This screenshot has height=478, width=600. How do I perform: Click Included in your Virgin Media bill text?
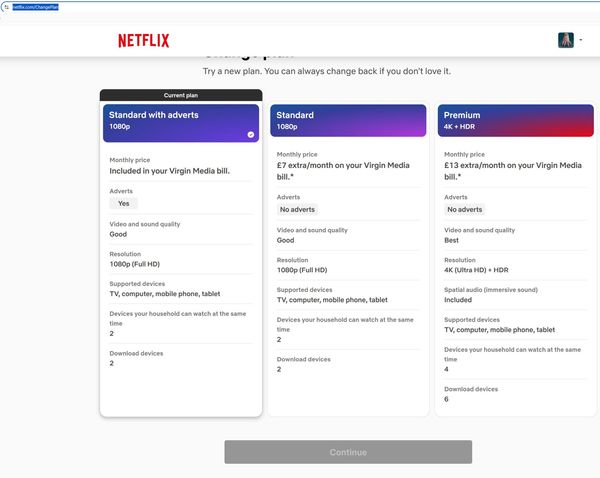coord(170,171)
